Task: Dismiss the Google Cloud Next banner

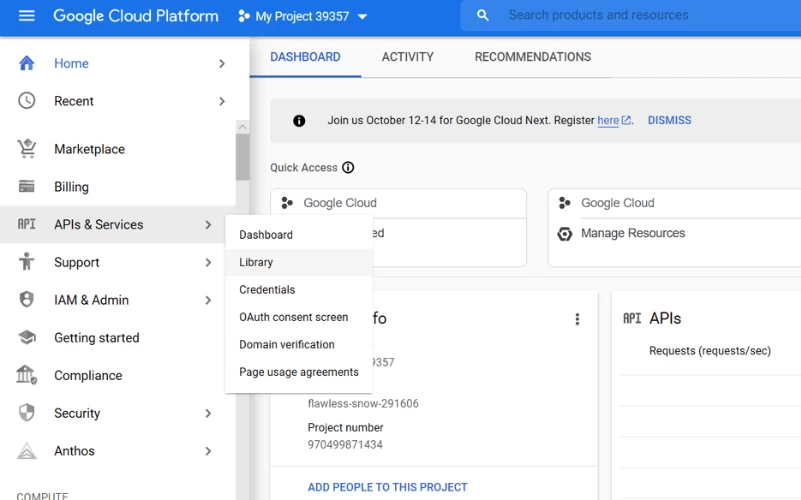Action: pyautogui.click(x=669, y=120)
